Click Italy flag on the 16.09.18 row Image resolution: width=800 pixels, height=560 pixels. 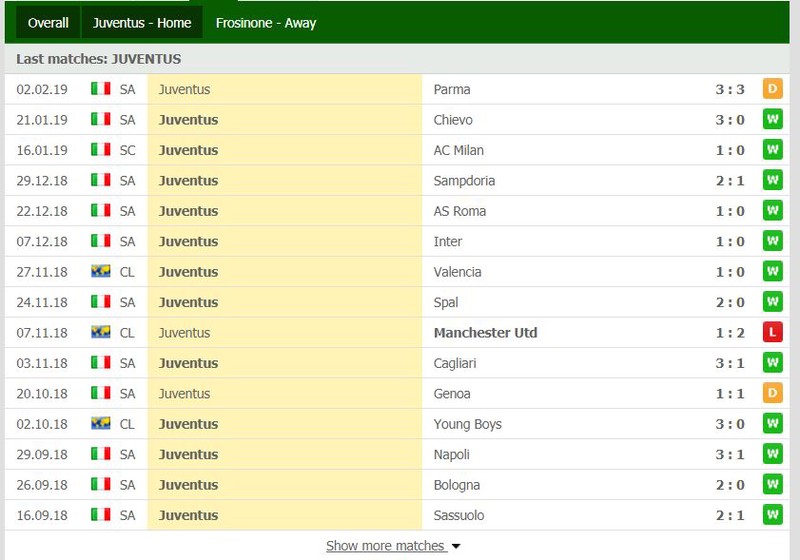(101, 515)
